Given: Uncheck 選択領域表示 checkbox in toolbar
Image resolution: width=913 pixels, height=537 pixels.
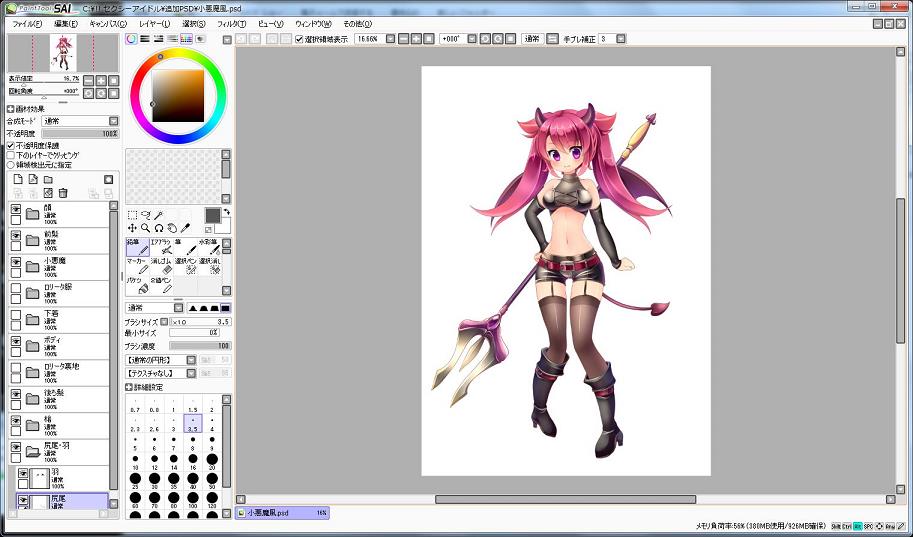Looking at the screenshot, I should click(300, 39).
